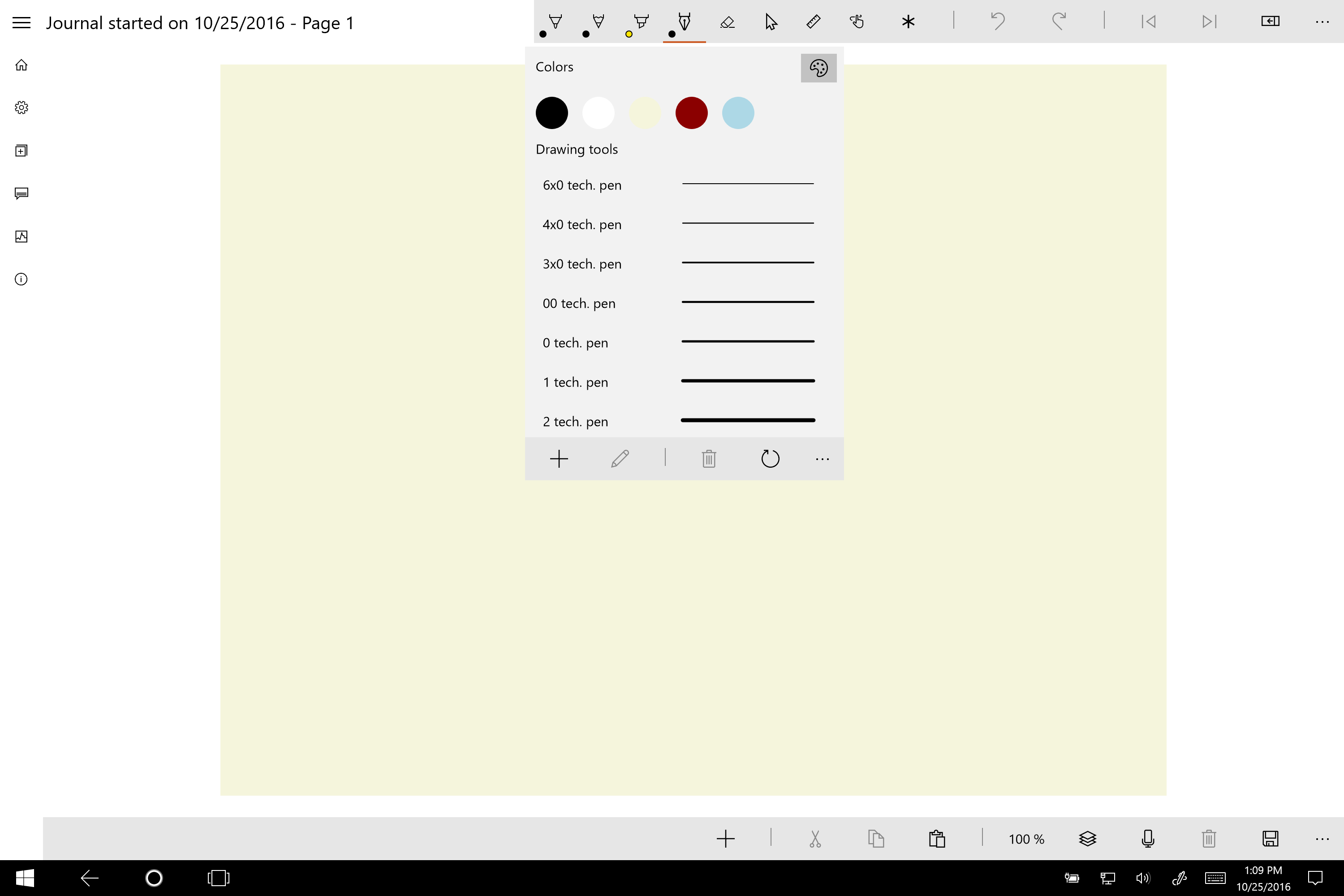Expand more options in top toolbar
1344x896 pixels.
tap(1322, 22)
